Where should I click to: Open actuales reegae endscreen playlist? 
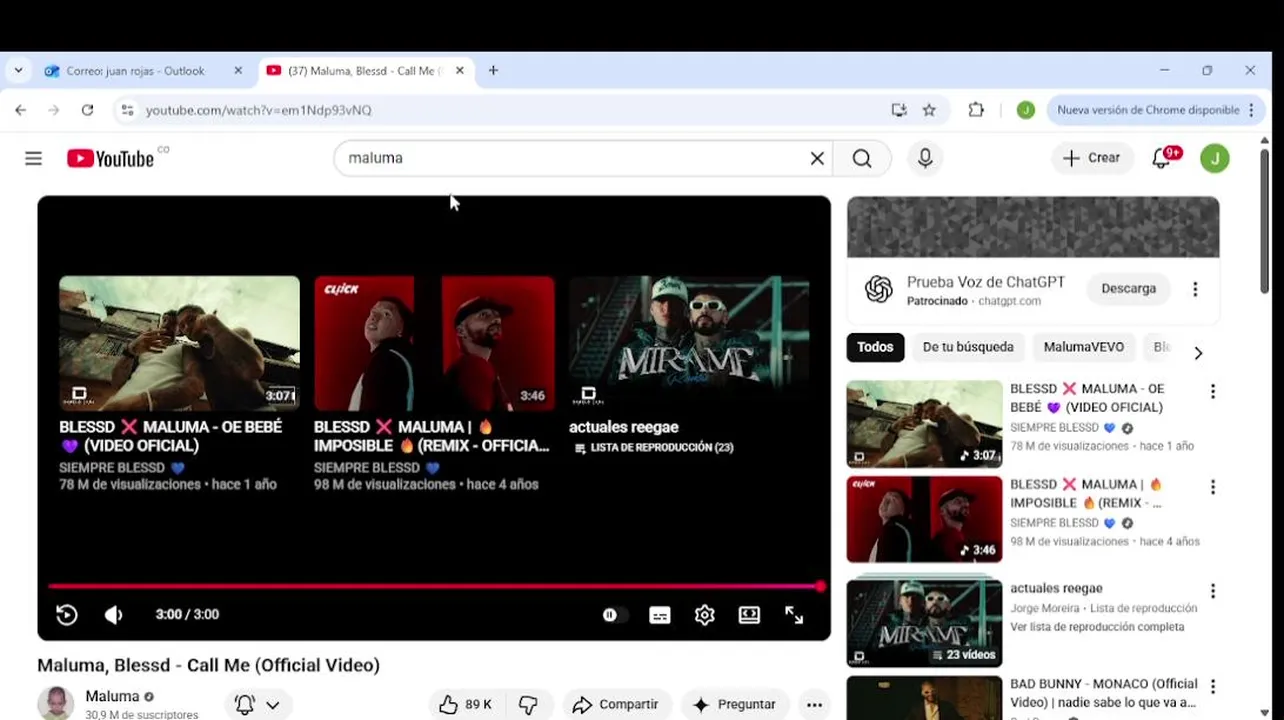689,343
